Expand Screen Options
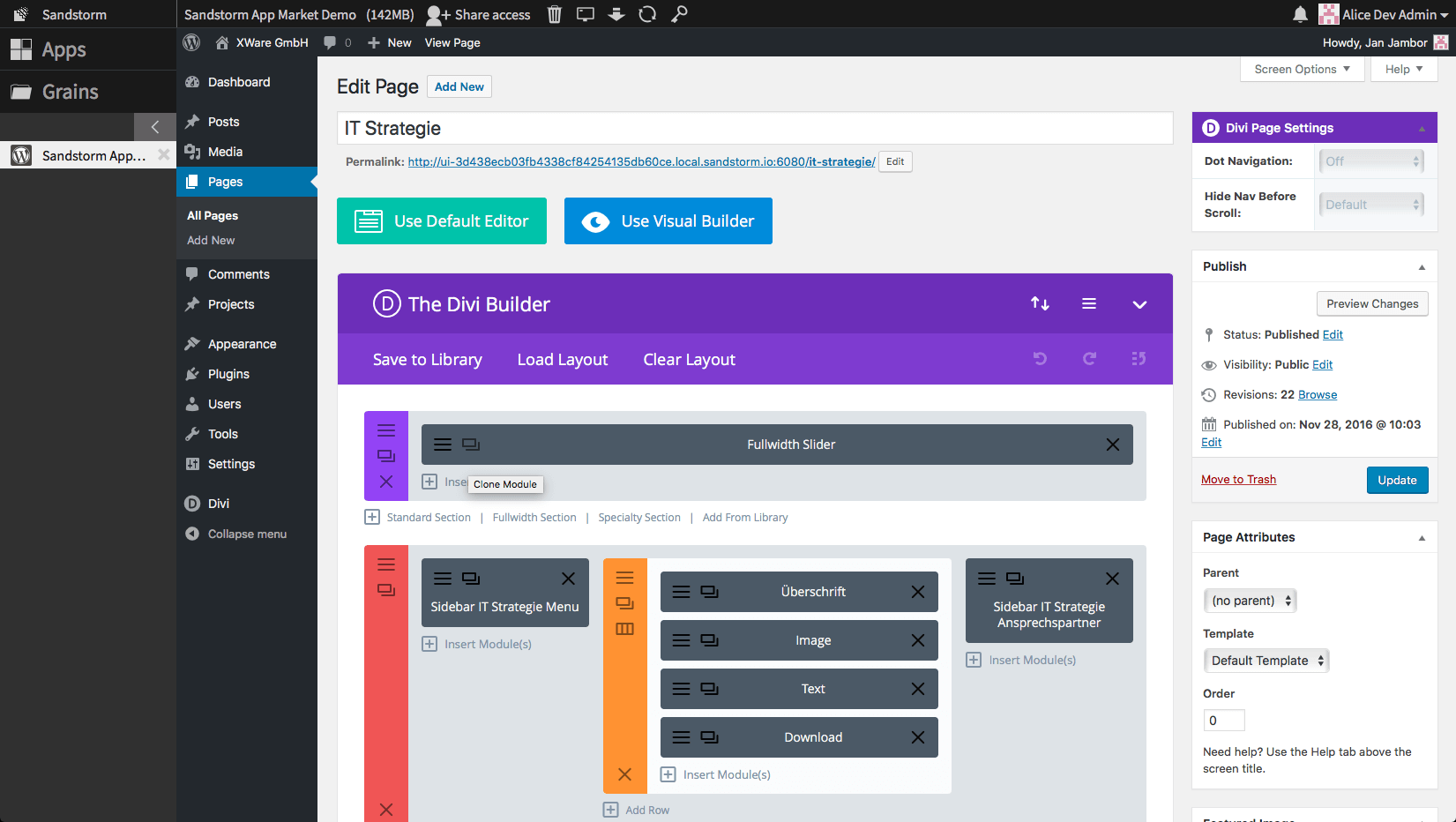The height and width of the screenshot is (822, 1456). [1302, 69]
